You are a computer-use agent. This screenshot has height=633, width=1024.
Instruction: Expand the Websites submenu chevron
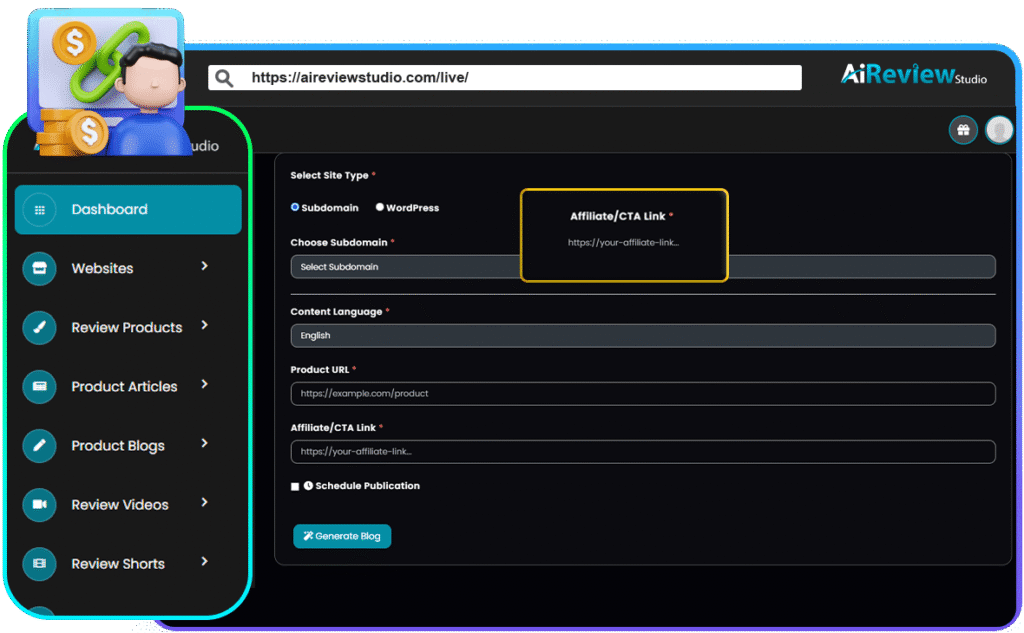[x=204, y=266]
